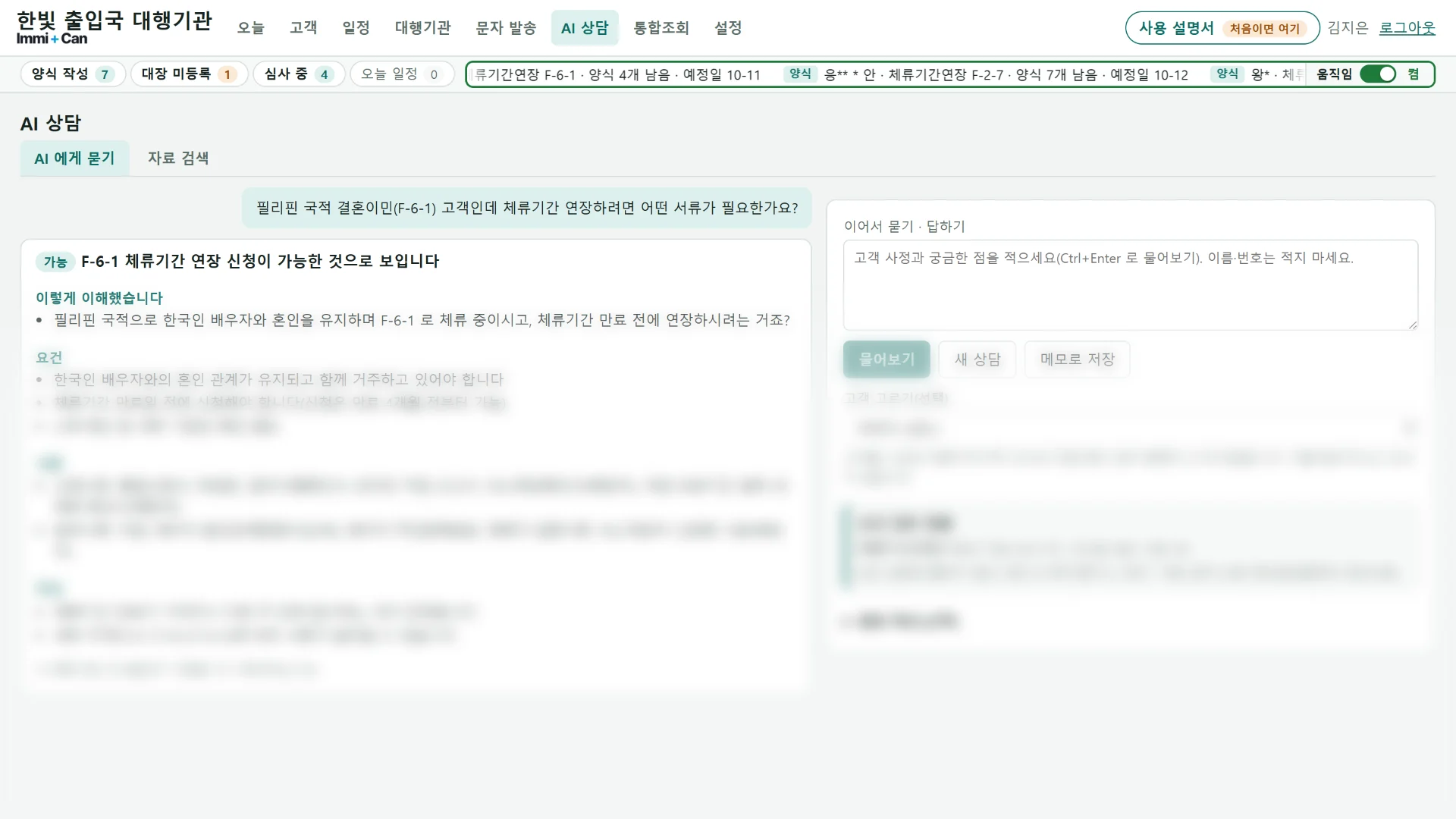Open the 양식 작성 7 chip
The height and width of the screenshot is (819, 1456).
click(x=73, y=74)
